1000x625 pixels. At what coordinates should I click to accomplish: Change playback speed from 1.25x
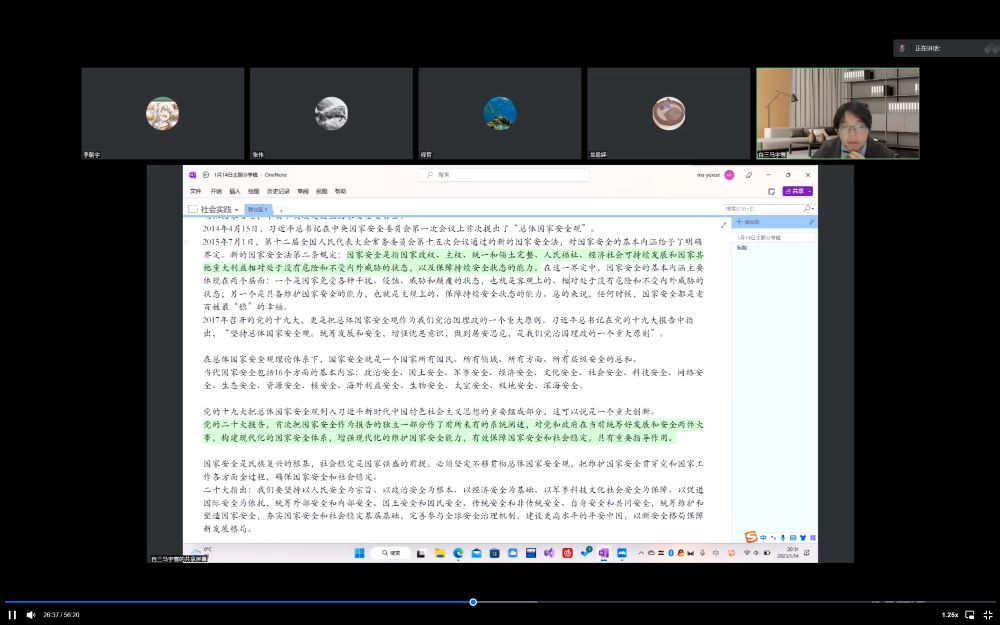(x=950, y=614)
